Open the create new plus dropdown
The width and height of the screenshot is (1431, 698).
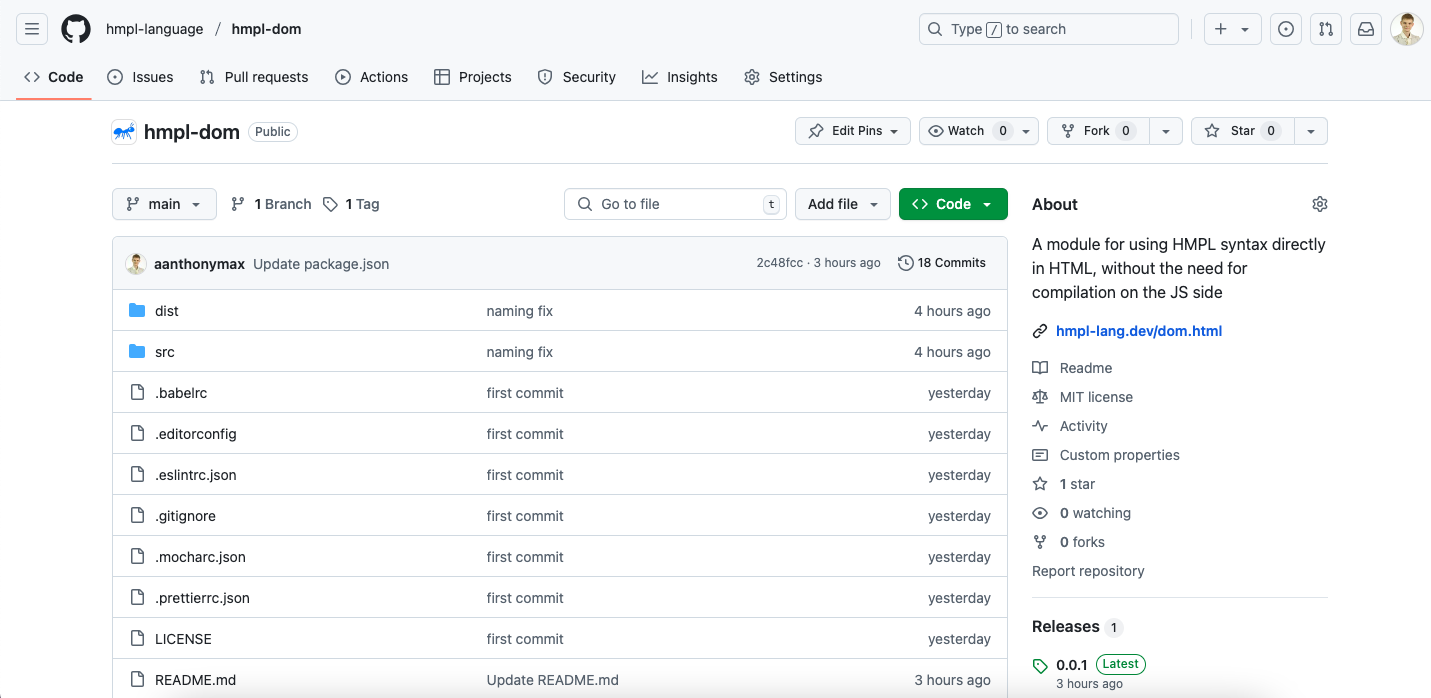click(x=1232, y=29)
